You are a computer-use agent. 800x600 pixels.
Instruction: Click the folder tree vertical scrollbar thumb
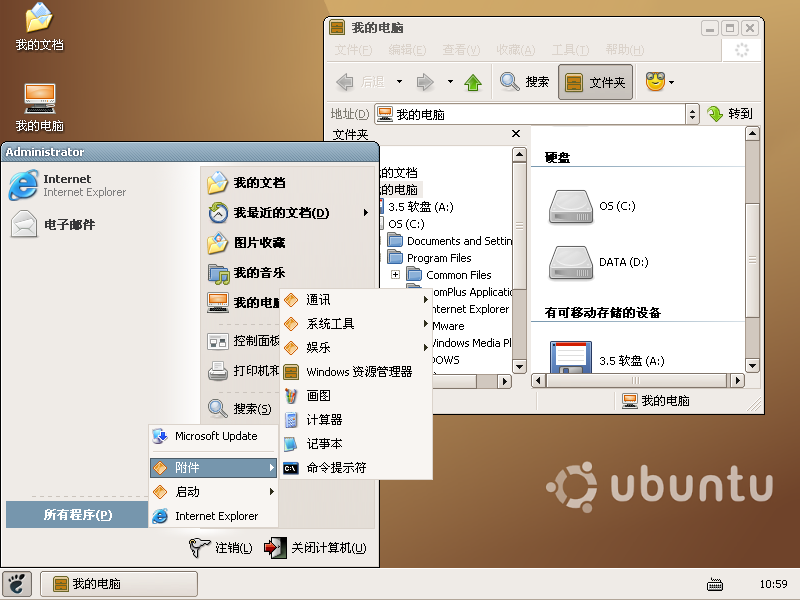pyautogui.click(x=519, y=226)
